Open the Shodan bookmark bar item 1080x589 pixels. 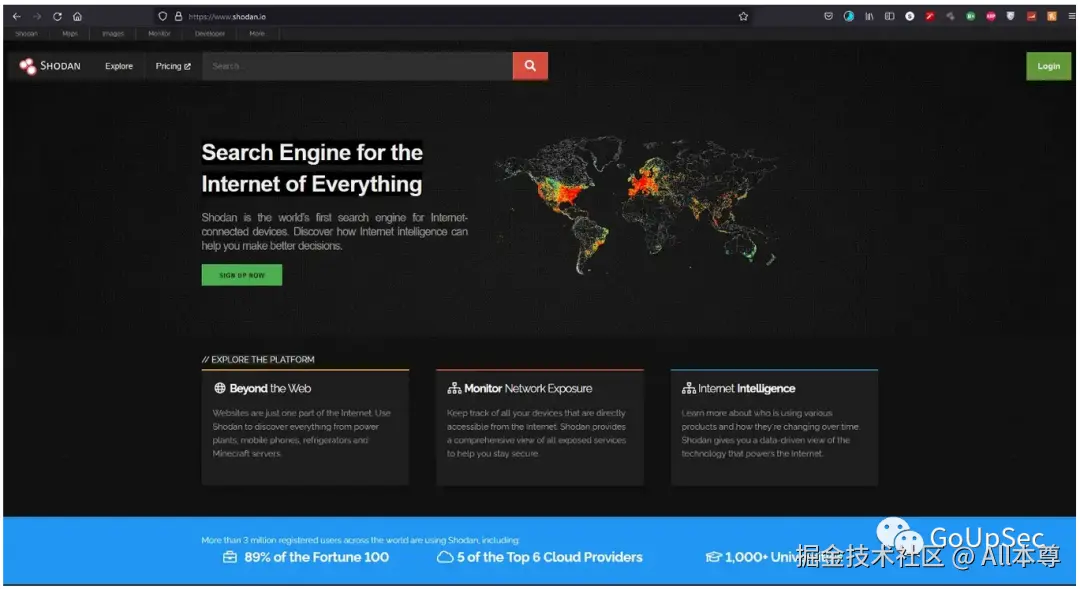click(x=26, y=34)
